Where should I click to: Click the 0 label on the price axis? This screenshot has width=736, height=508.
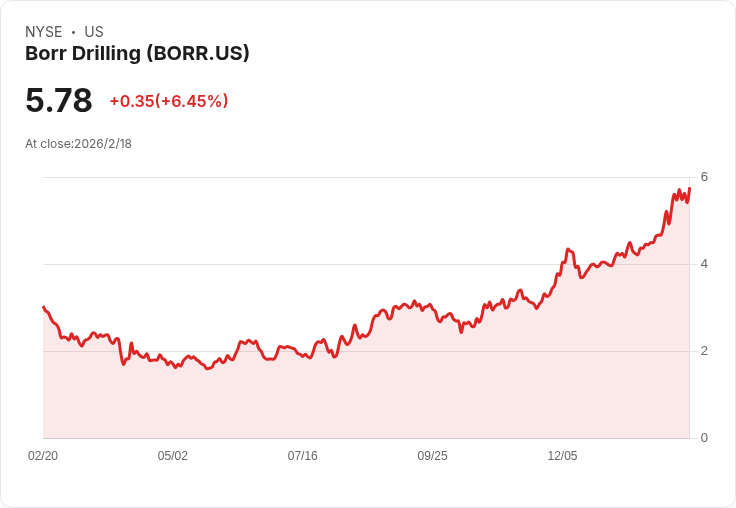[704, 438]
